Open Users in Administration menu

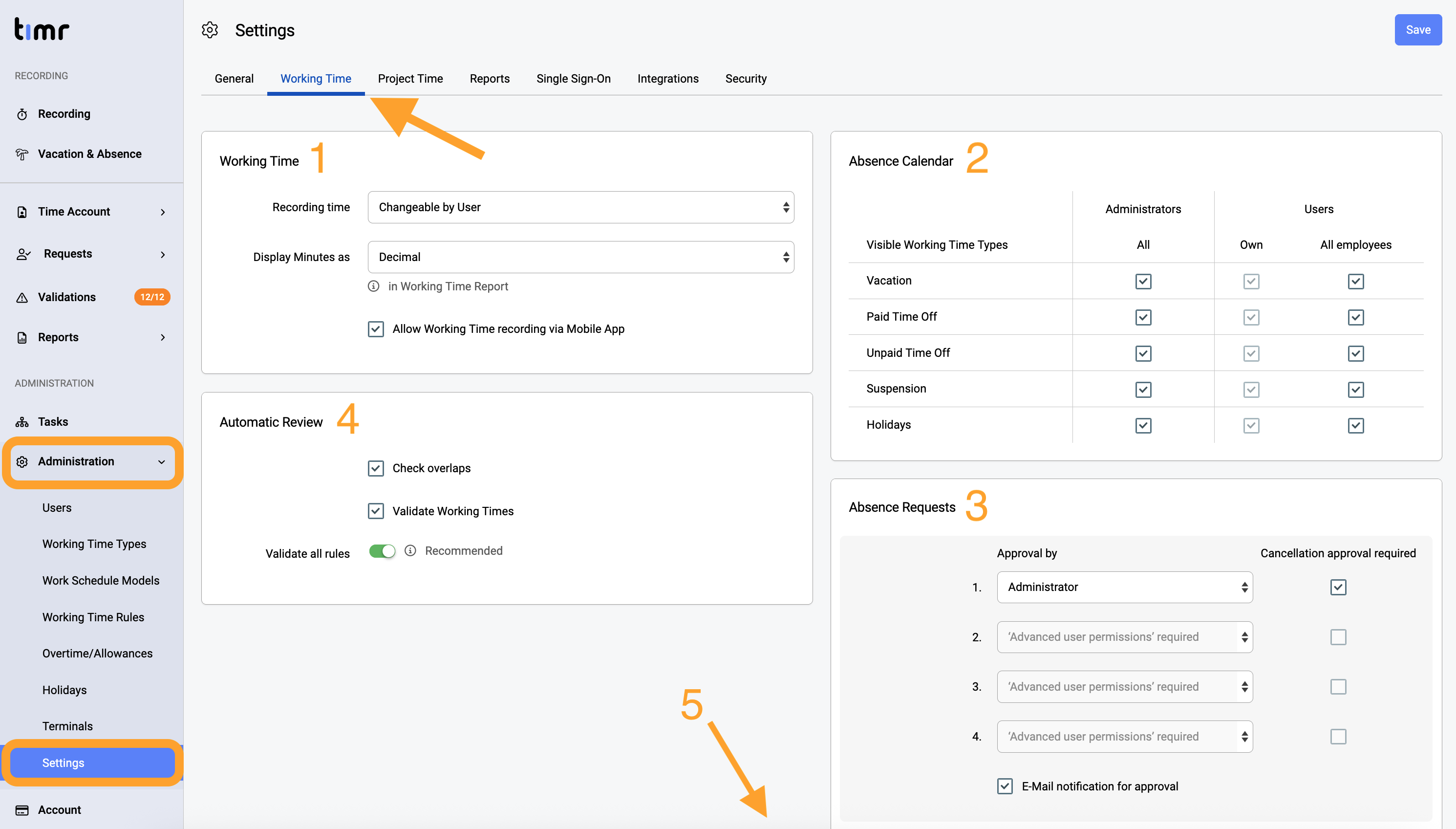[57, 508]
